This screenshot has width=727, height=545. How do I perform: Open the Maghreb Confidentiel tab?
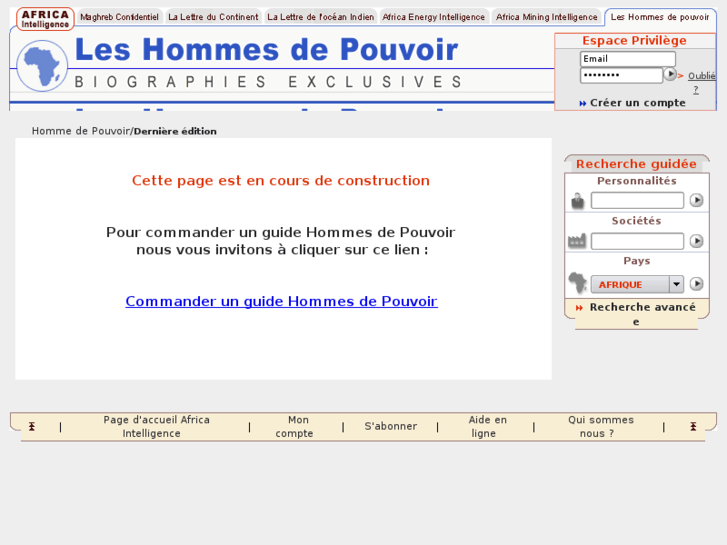[119, 17]
